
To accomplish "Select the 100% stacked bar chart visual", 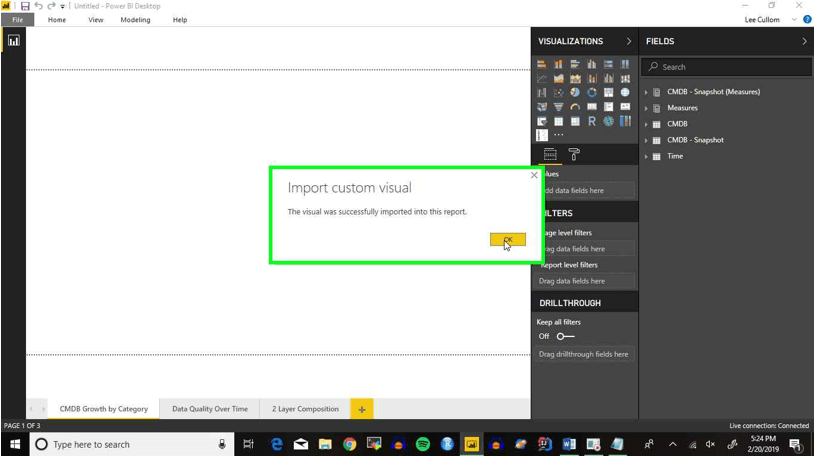I will 608,64.
